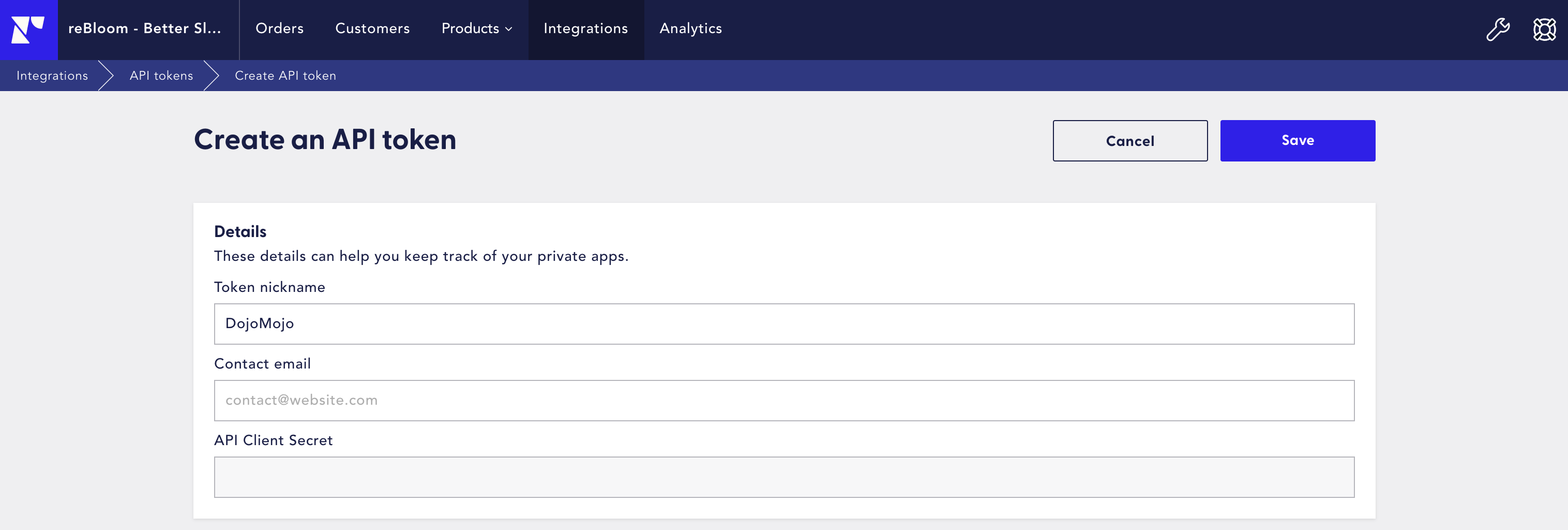Screen dimensions: 1568x530
Task: Click the 'Token nickname' label
Action: pyautogui.click(x=269, y=287)
